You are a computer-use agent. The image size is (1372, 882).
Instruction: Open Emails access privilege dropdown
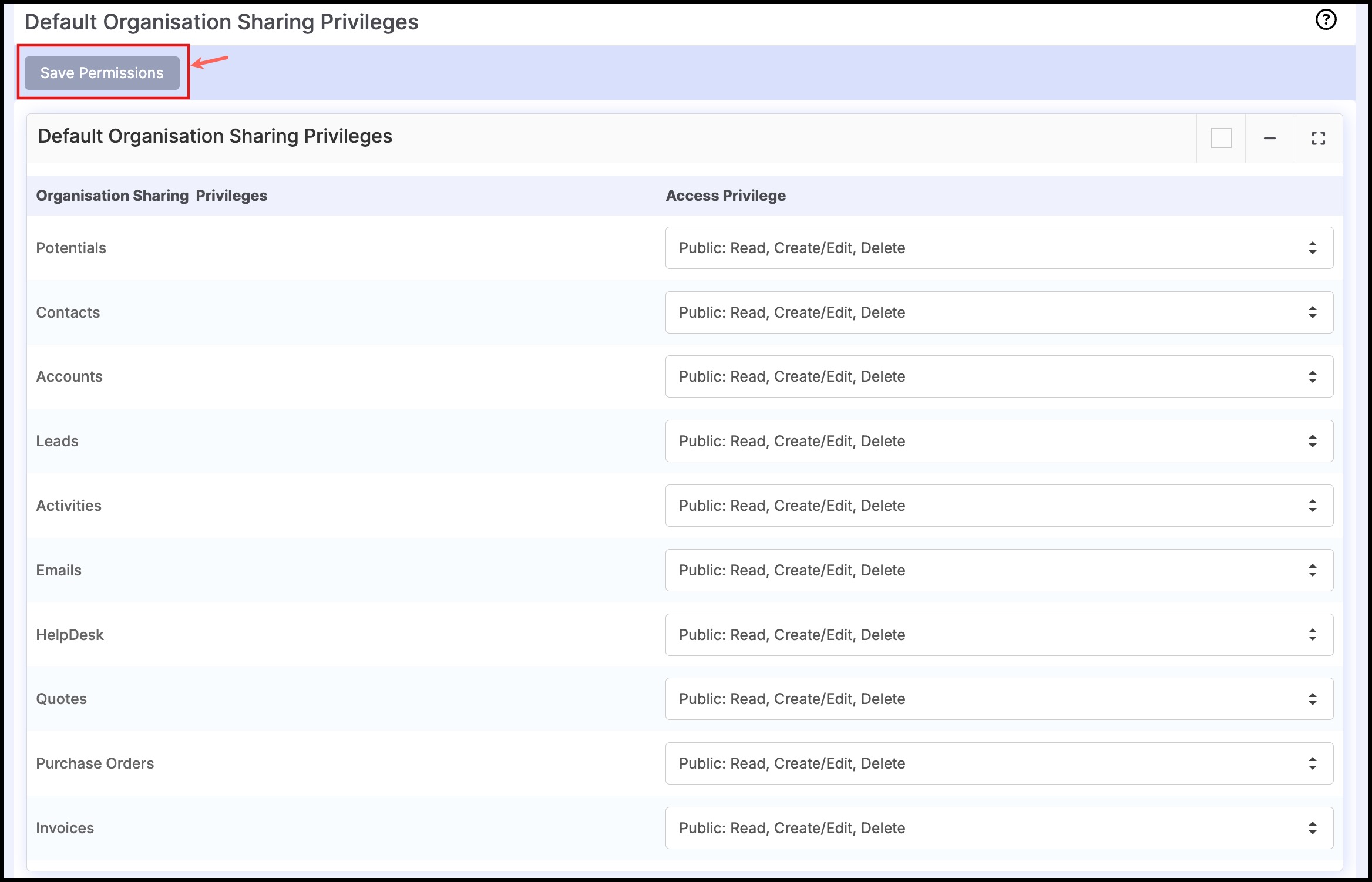click(998, 570)
